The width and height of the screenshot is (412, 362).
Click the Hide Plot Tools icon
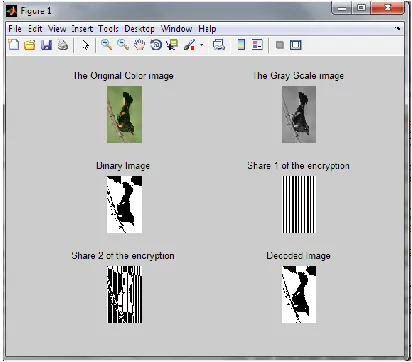[x=280, y=45]
